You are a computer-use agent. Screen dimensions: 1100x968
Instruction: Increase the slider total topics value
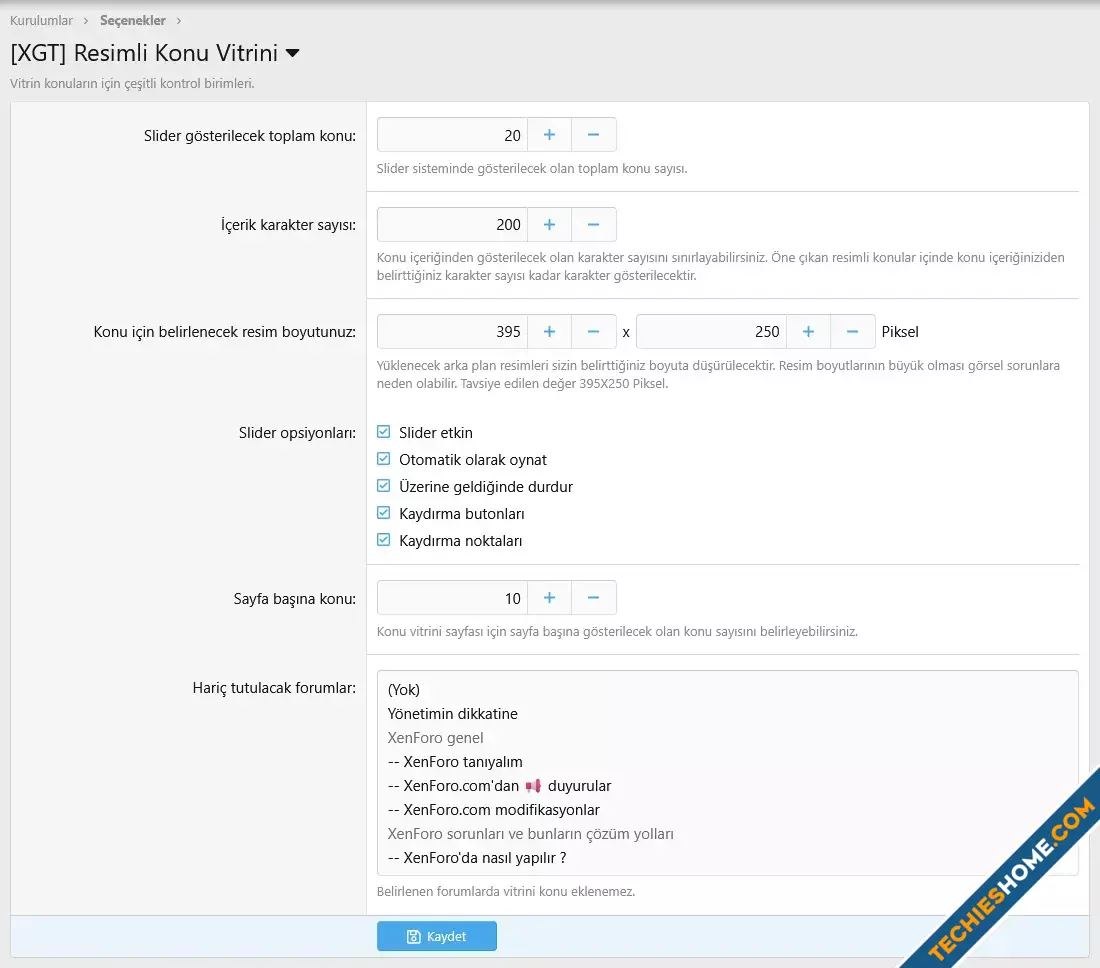pyautogui.click(x=549, y=135)
